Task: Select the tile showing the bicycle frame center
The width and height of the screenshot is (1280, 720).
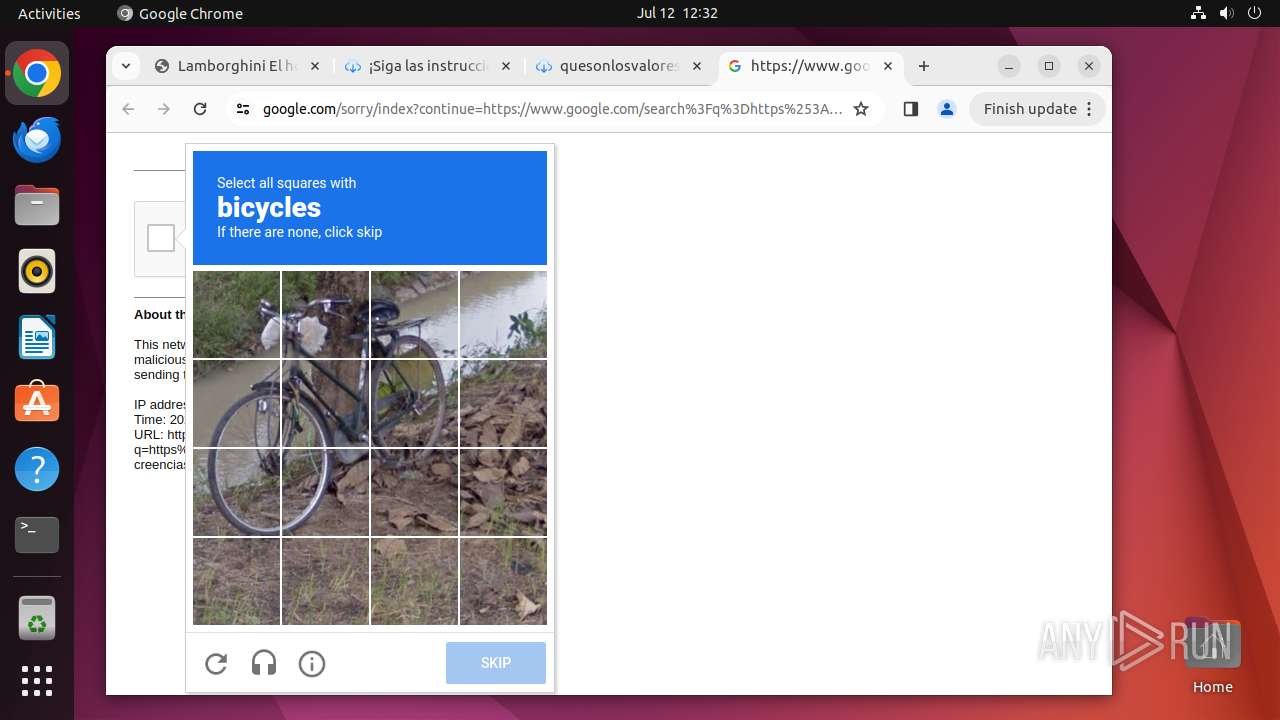Action: pyautogui.click(x=325, y=403)
